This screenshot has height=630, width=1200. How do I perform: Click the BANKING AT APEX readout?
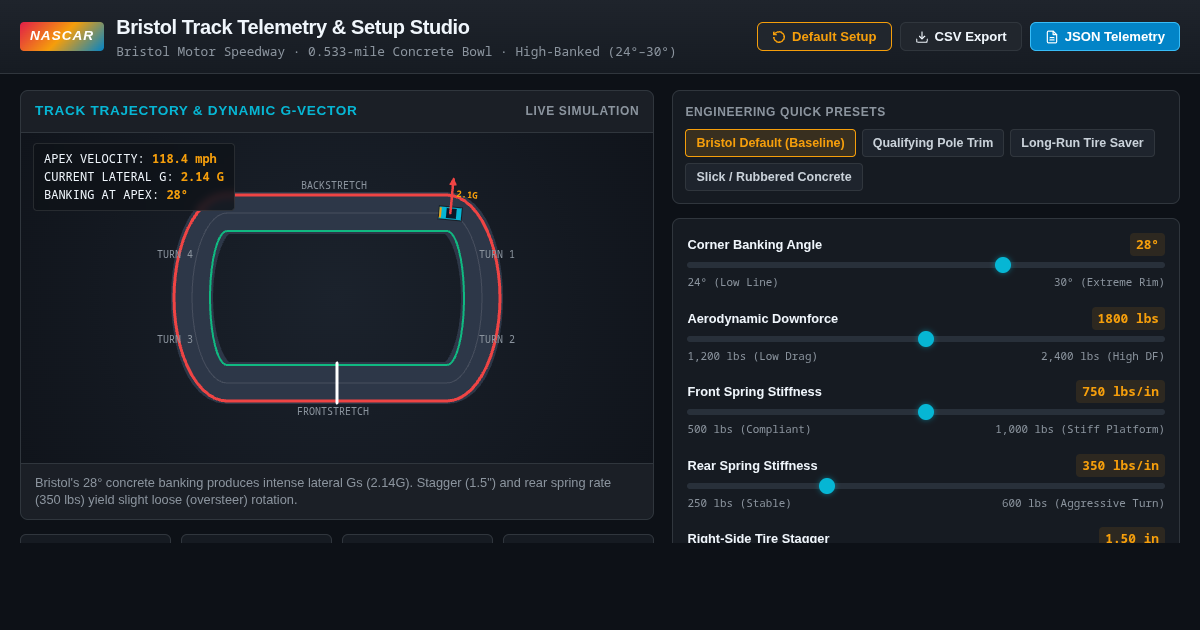[x=116, y=195]
